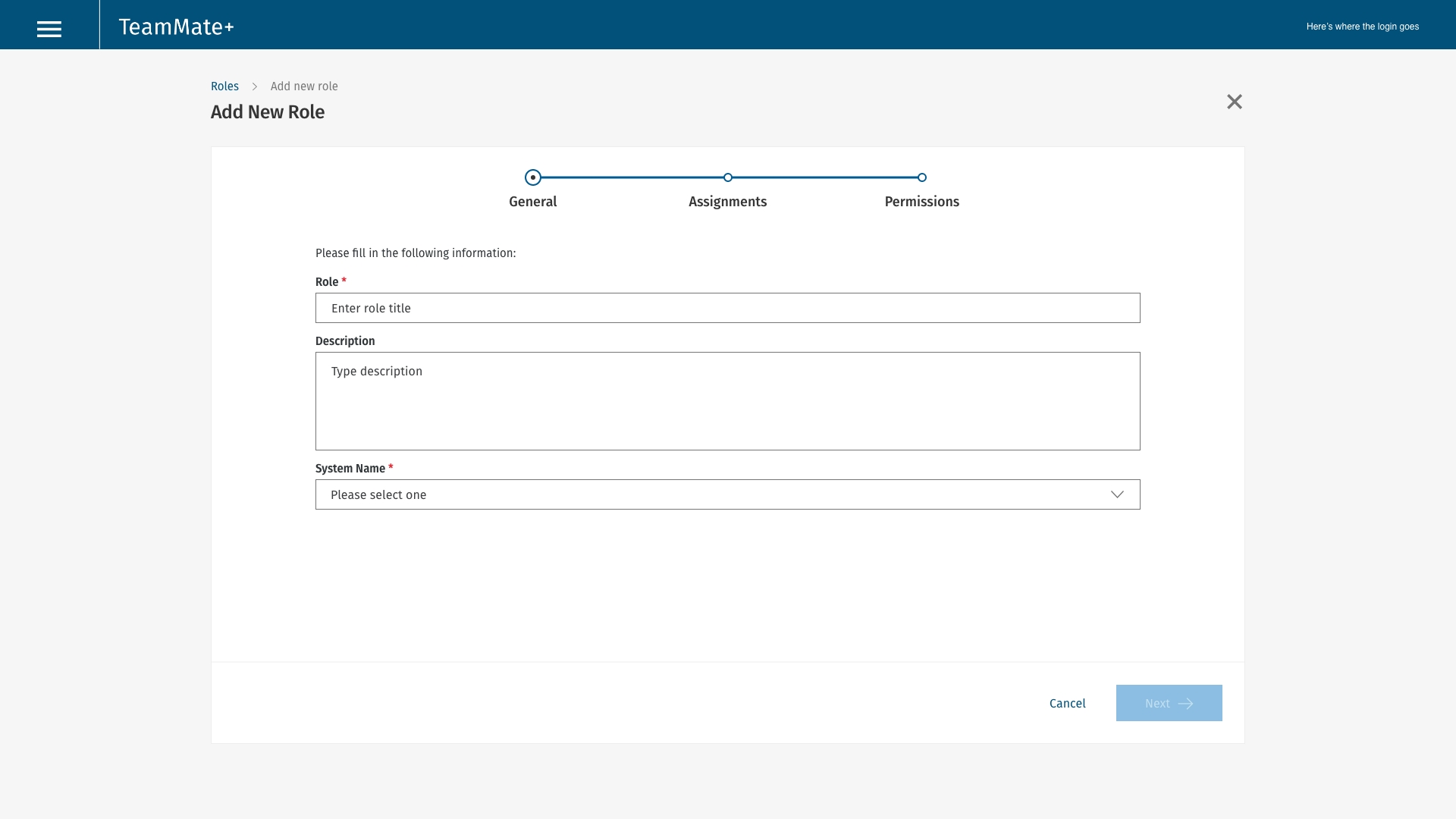1456x819 pixels.
Task: Open the System Name dropdown
Action: coord(713,494)
